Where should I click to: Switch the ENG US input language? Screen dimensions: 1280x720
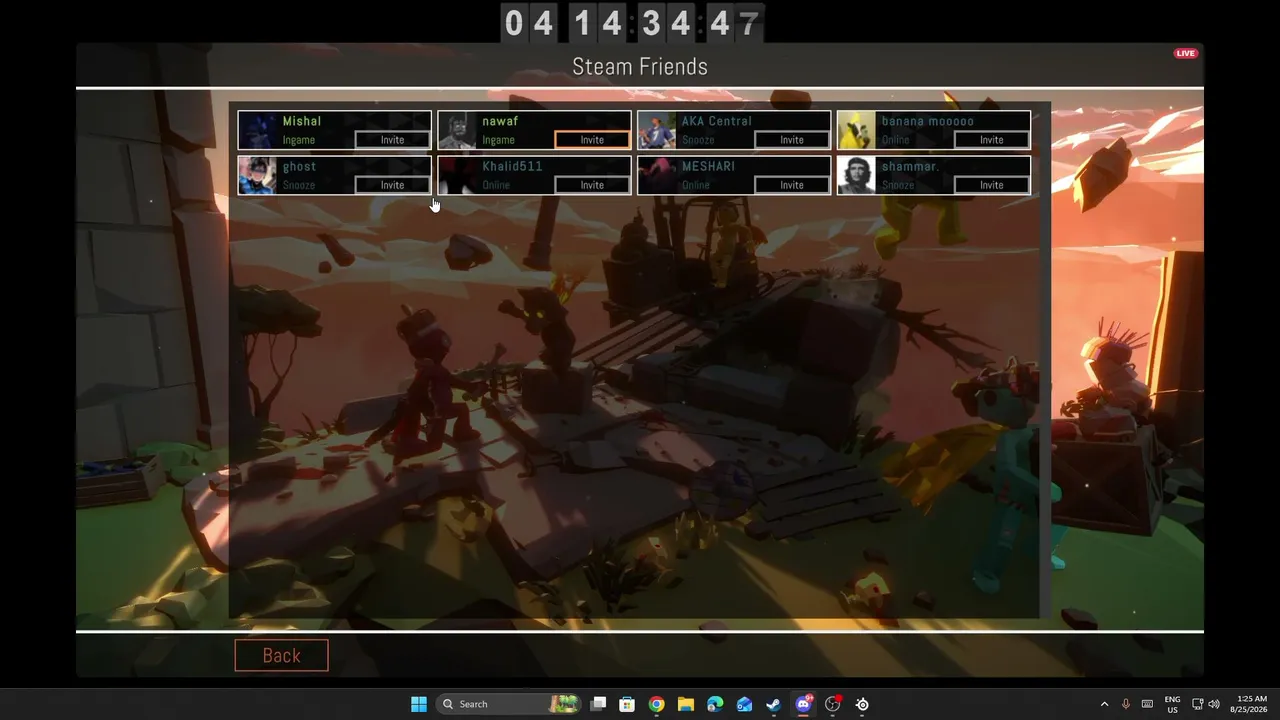click(x=1172, y=704)
